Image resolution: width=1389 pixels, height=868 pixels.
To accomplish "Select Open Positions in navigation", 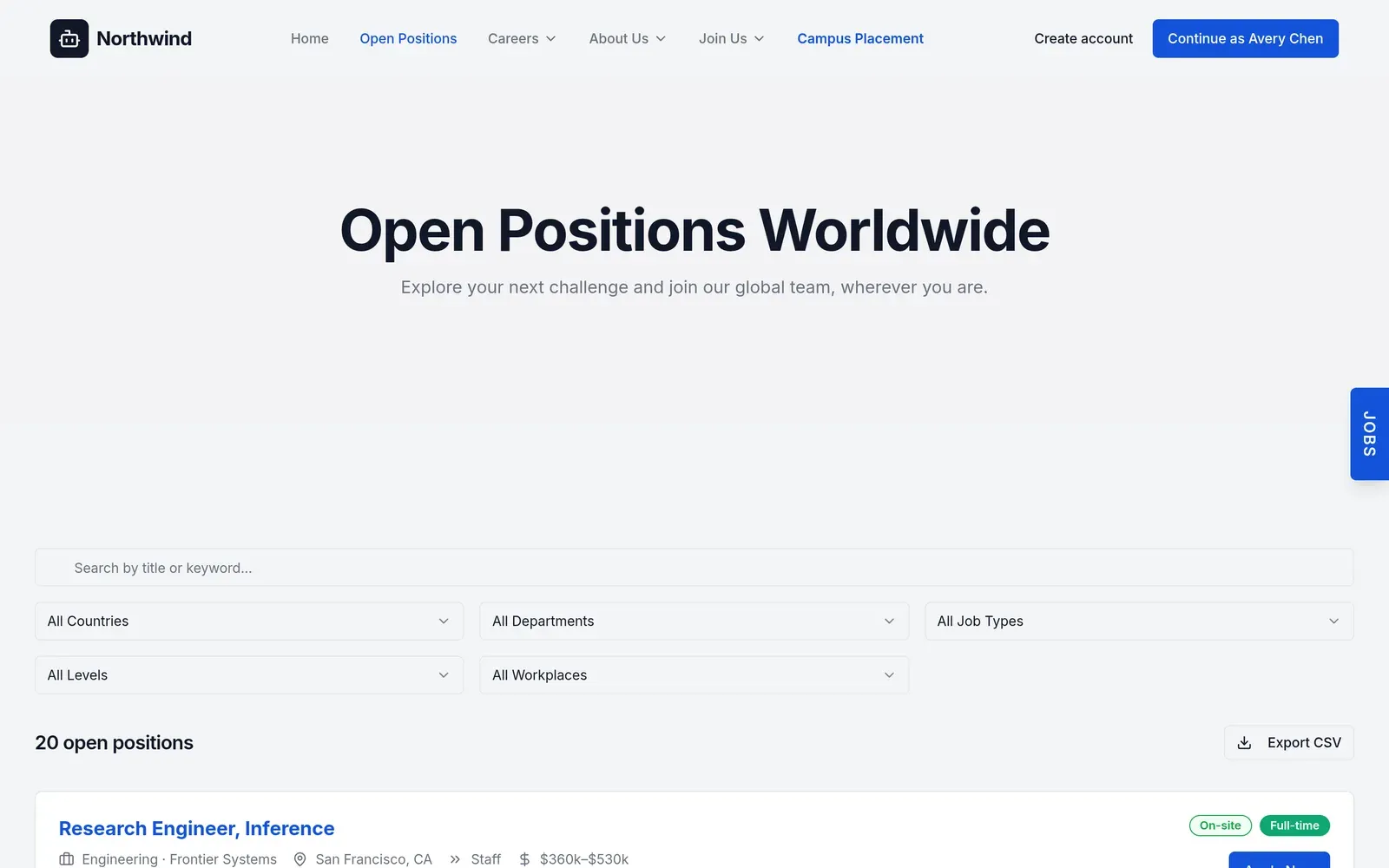I will (408, 38).
